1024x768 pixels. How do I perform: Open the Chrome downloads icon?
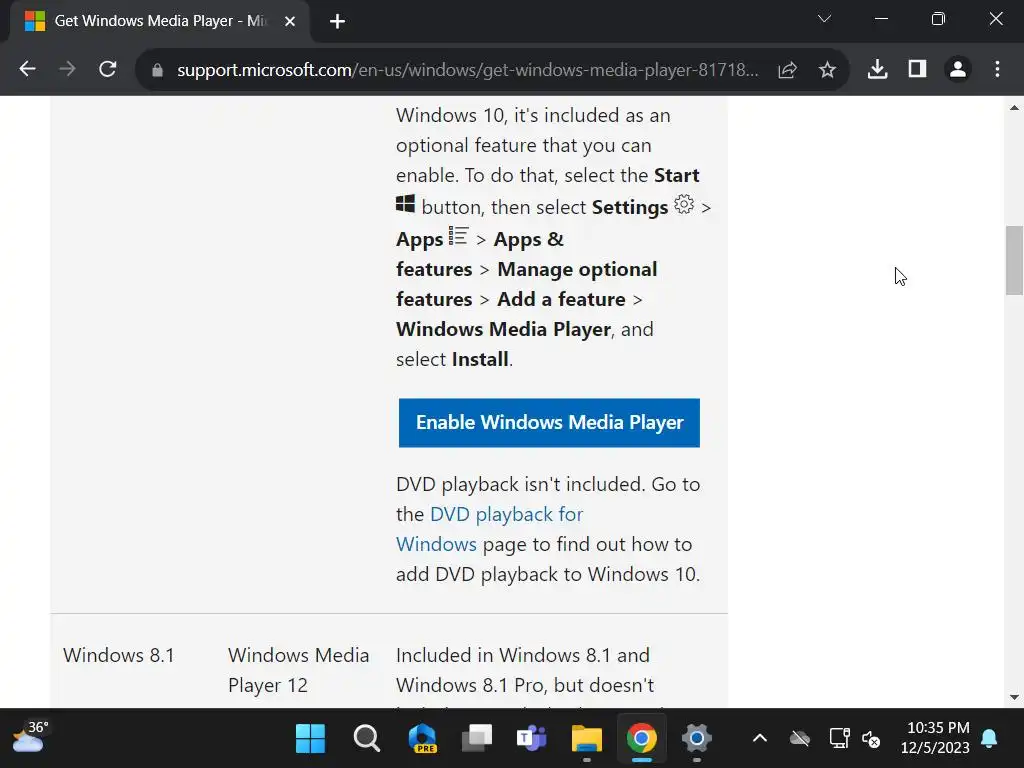877,69
